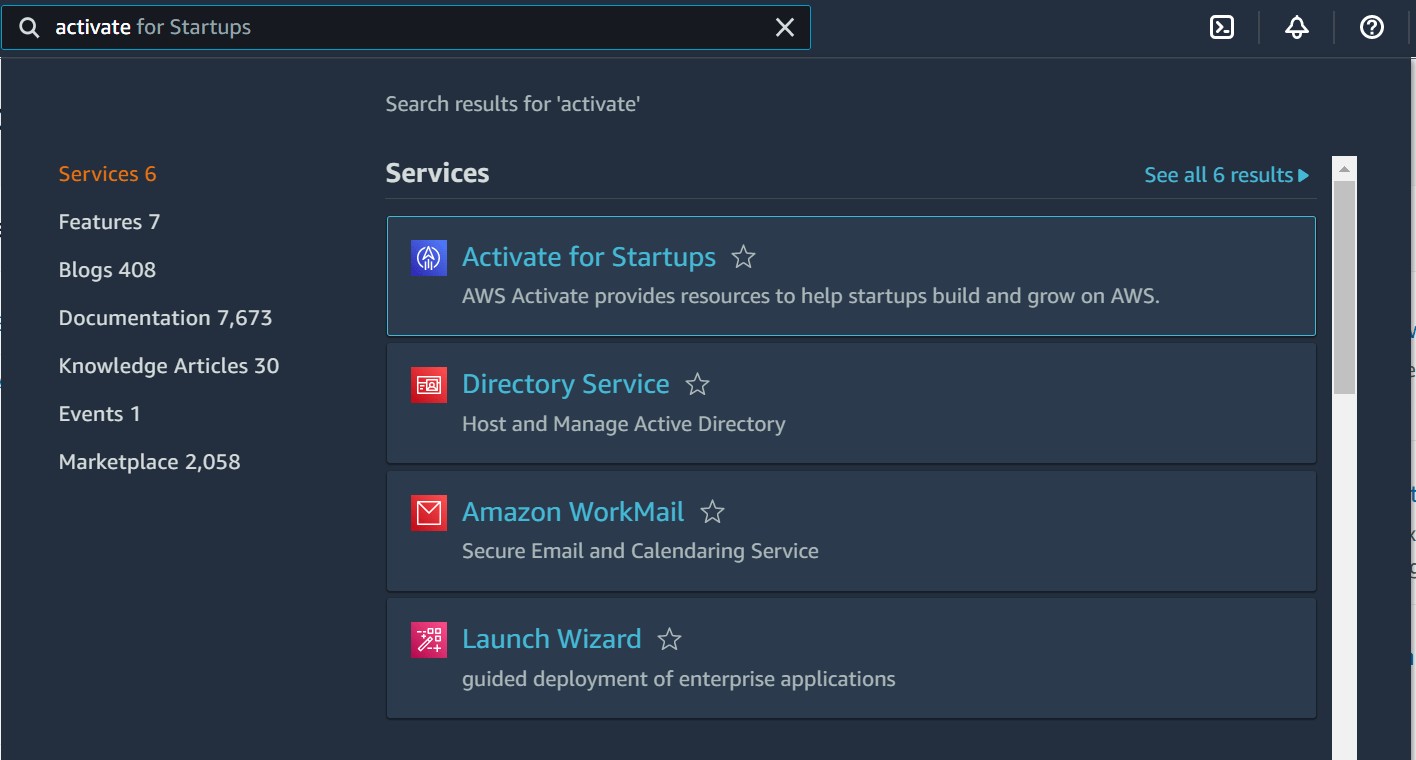Toggle the favorite star on Amazon WorkMail
1416x760 pixels.
pos(712,512)
